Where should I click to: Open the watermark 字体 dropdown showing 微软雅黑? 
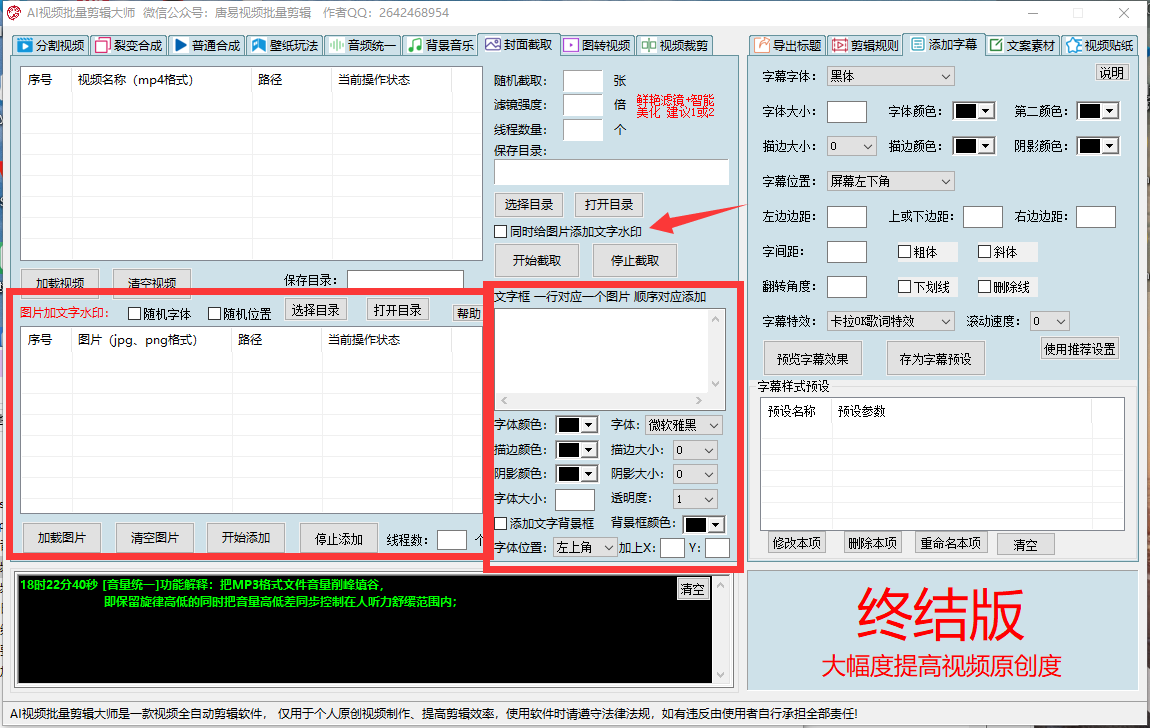684,425
